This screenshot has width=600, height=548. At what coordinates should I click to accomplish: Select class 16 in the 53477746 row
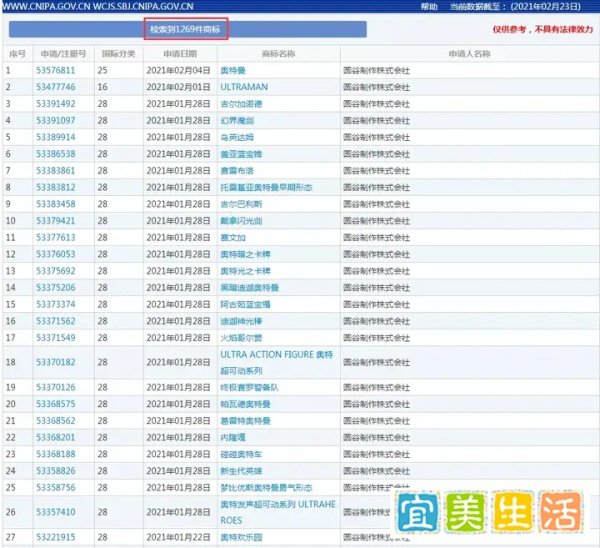(102, 87)
